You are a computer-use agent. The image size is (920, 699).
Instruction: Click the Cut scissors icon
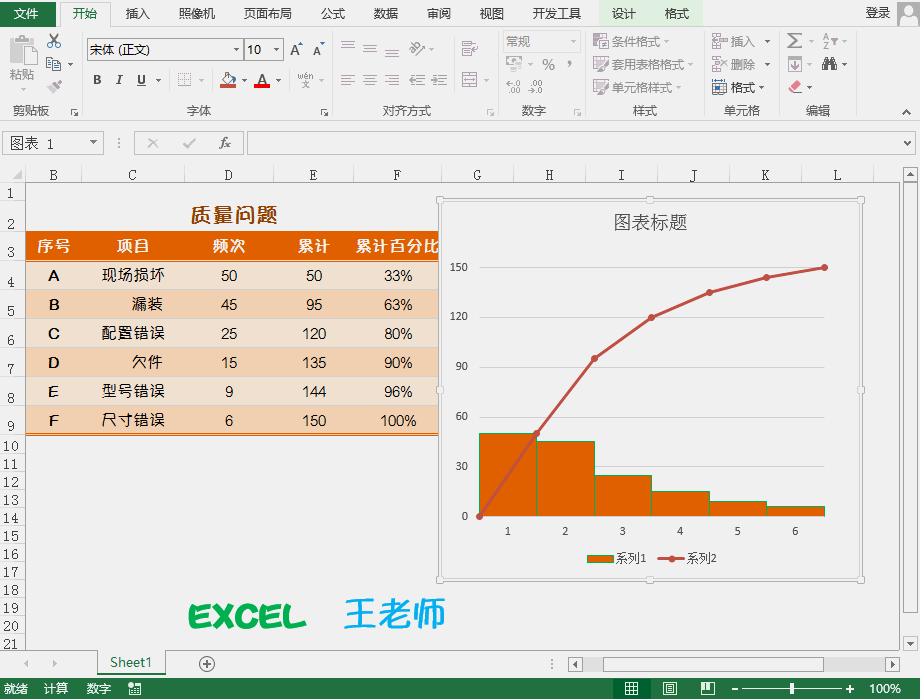[54, 41]
